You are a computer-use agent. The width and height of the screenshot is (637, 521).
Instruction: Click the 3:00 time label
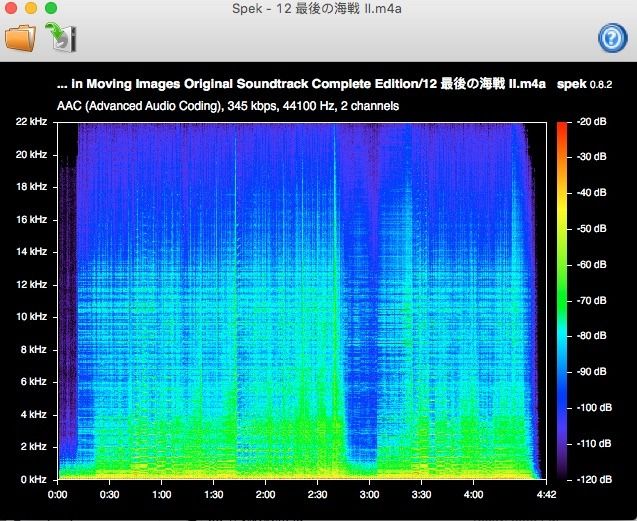(369, 495)
